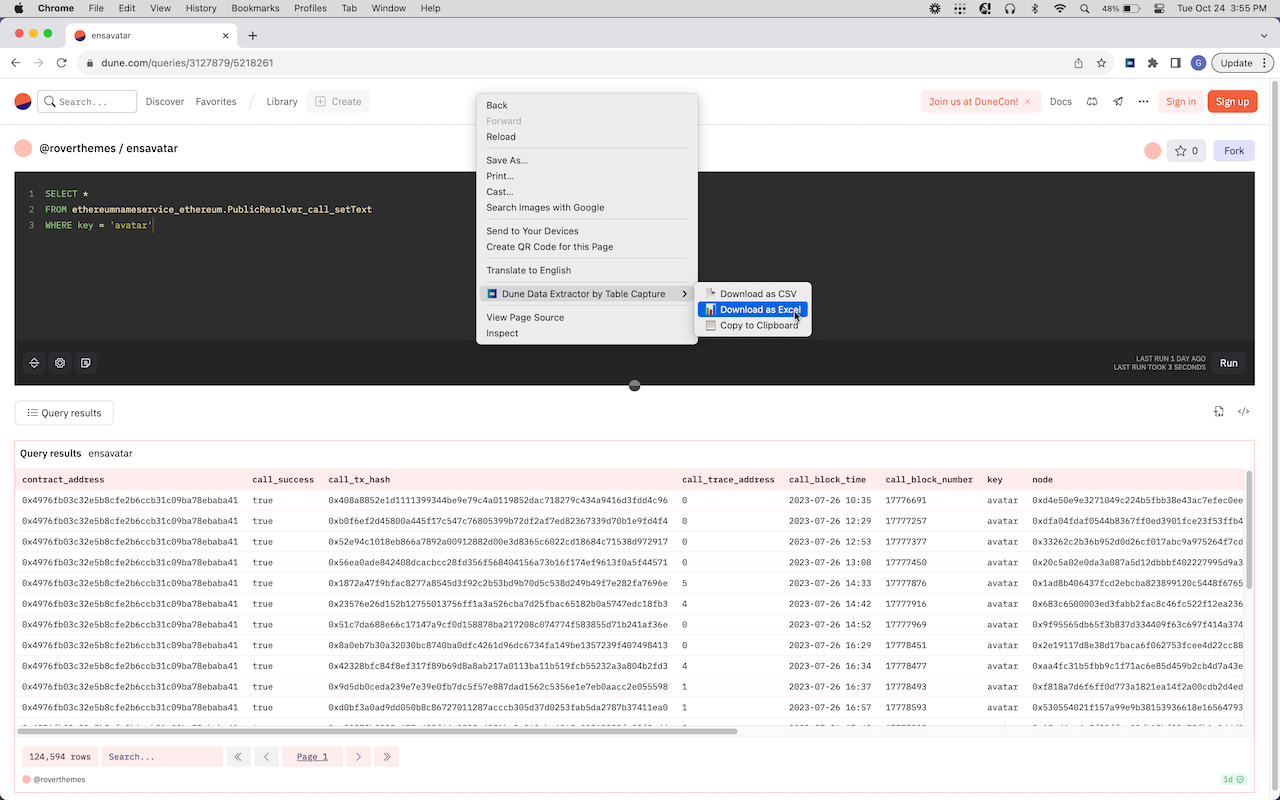Click the results table Search field
Screen dimensions: 1280x800
pyautogui.click(x=162, y=757)
